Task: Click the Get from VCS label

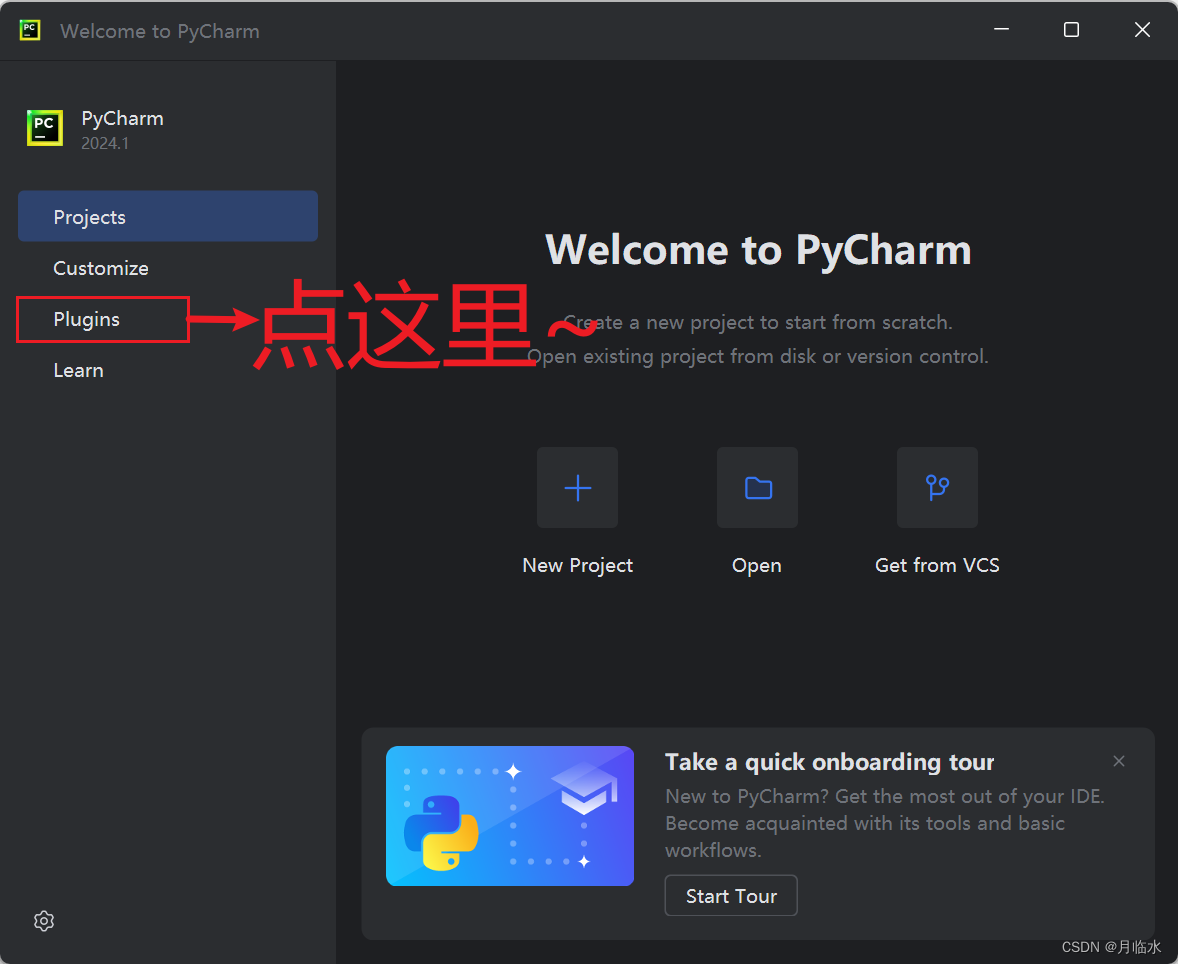Action: click(938, 565)
